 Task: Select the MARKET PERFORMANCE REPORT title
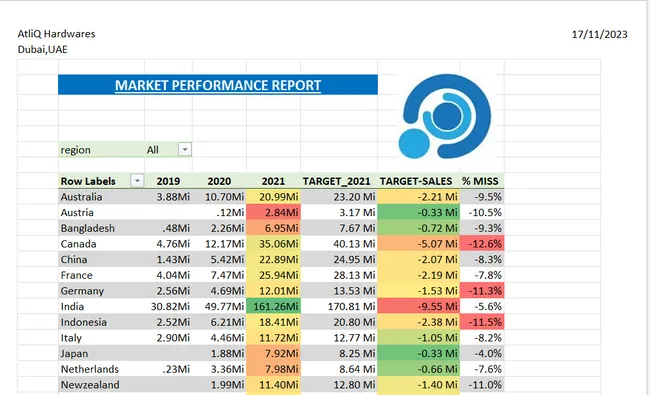[218, 85]
